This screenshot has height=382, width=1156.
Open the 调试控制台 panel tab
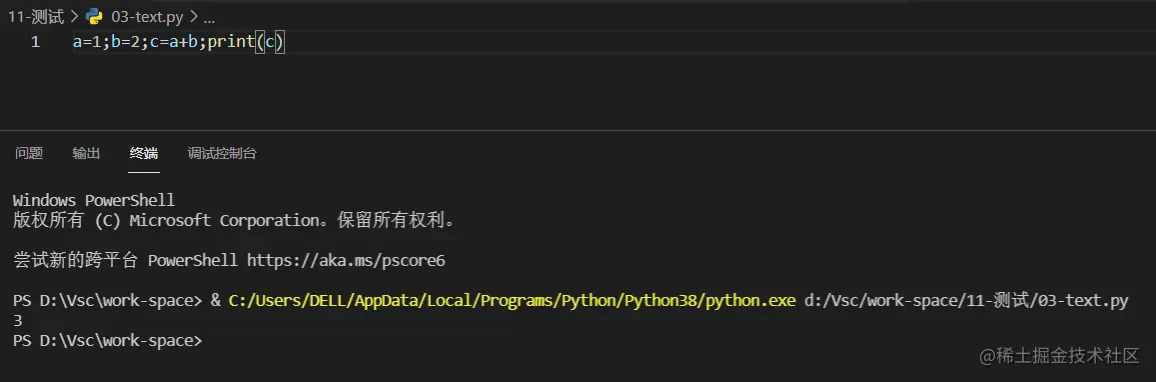pos(222,153)
